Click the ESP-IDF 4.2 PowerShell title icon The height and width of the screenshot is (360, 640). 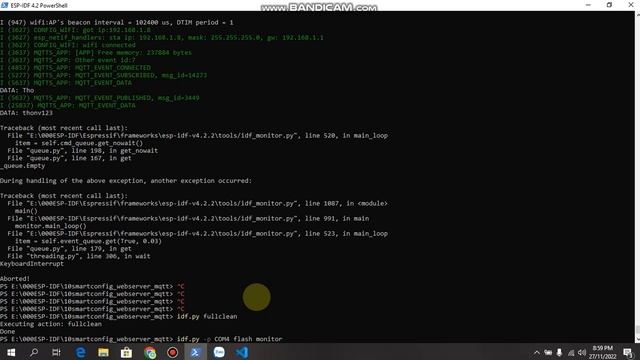4,5
